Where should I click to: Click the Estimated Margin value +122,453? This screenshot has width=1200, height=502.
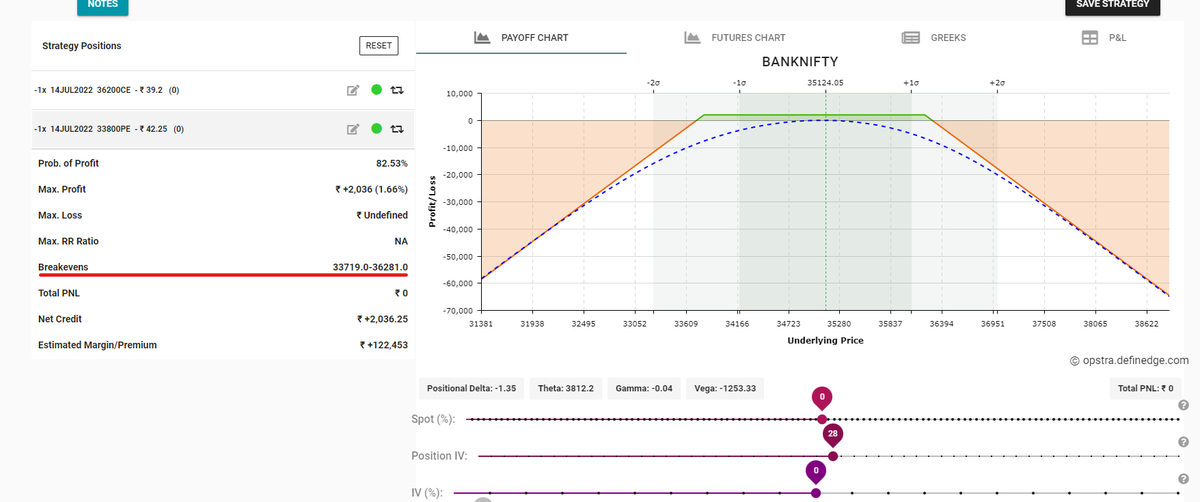click(x=383, y=345)
